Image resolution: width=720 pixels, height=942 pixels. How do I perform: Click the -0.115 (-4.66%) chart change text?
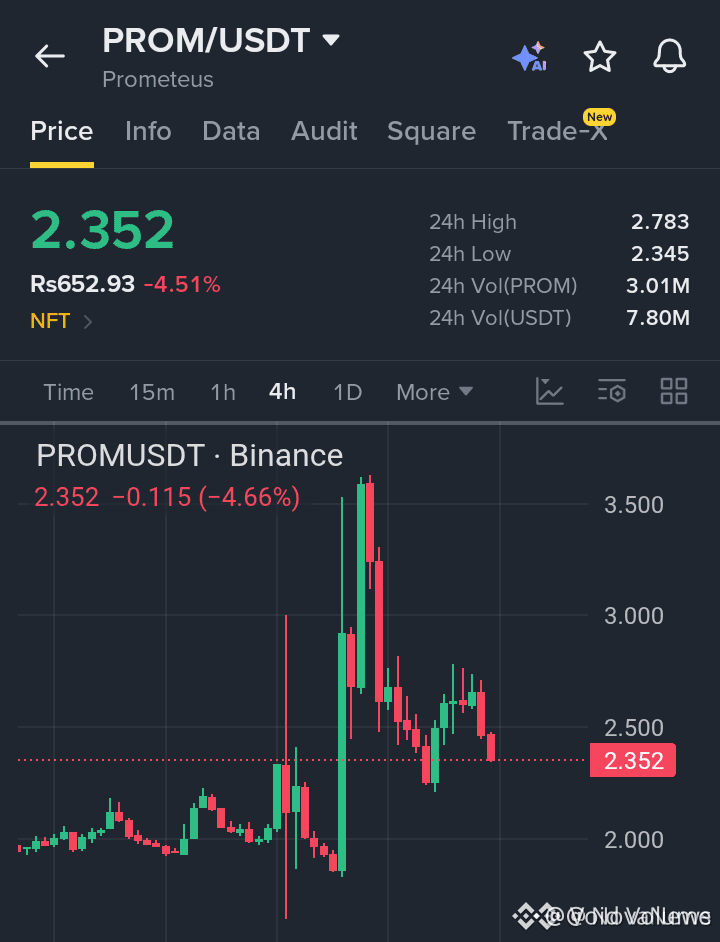tap(206, 497)
